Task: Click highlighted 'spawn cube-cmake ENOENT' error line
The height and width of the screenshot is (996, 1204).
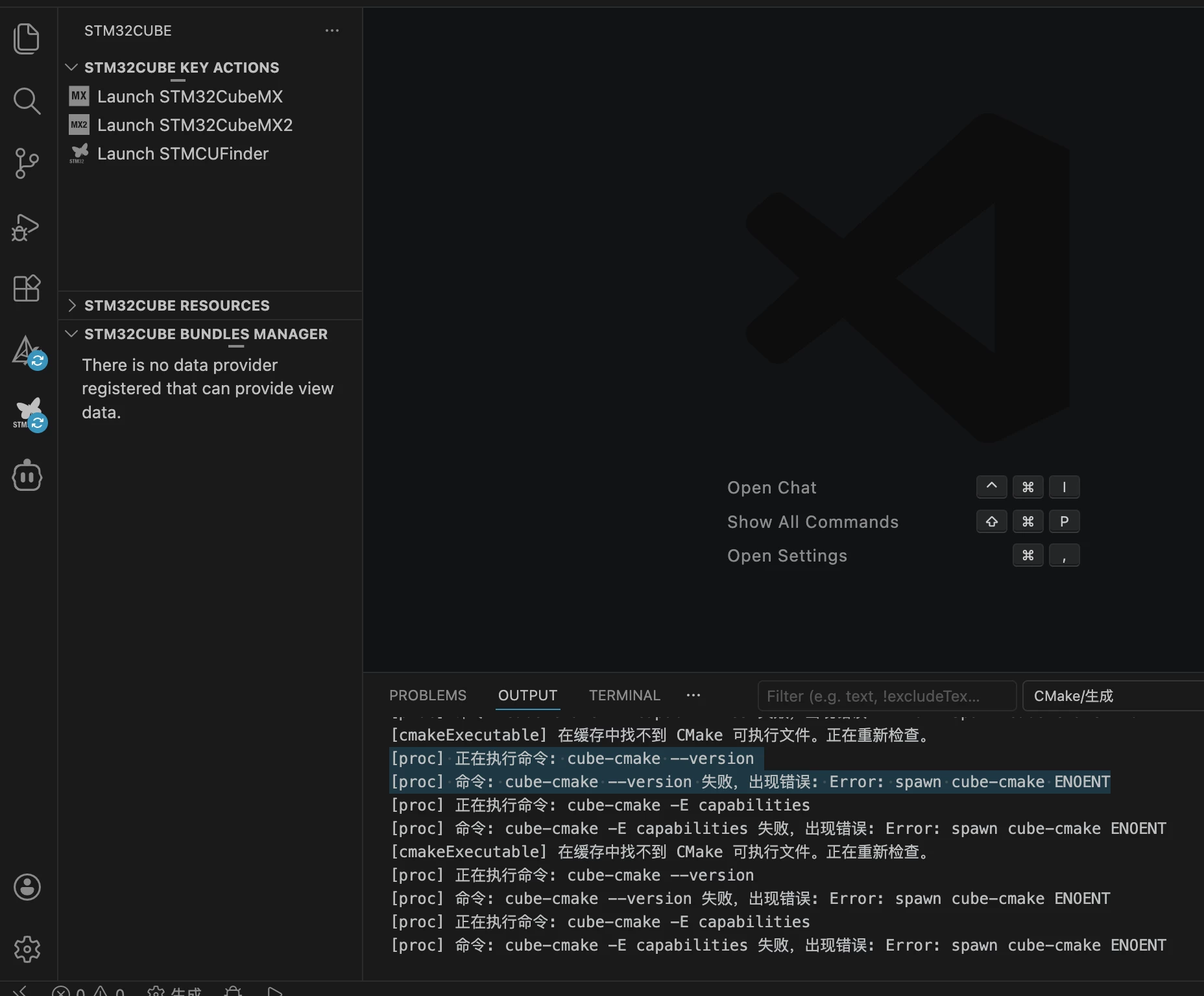Action: pos(750,781)
